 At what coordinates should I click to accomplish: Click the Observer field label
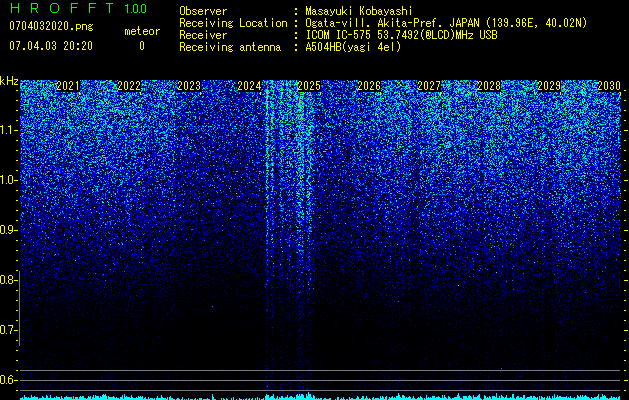(x=203, y=11)
